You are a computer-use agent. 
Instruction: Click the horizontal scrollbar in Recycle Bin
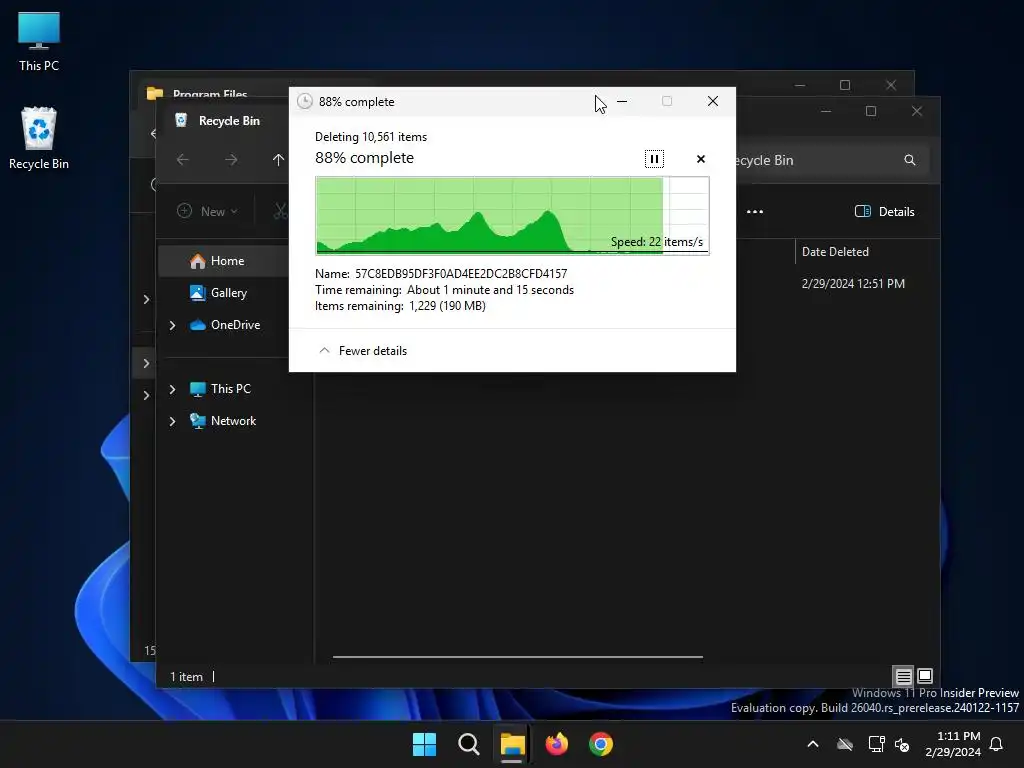[517, 657]
